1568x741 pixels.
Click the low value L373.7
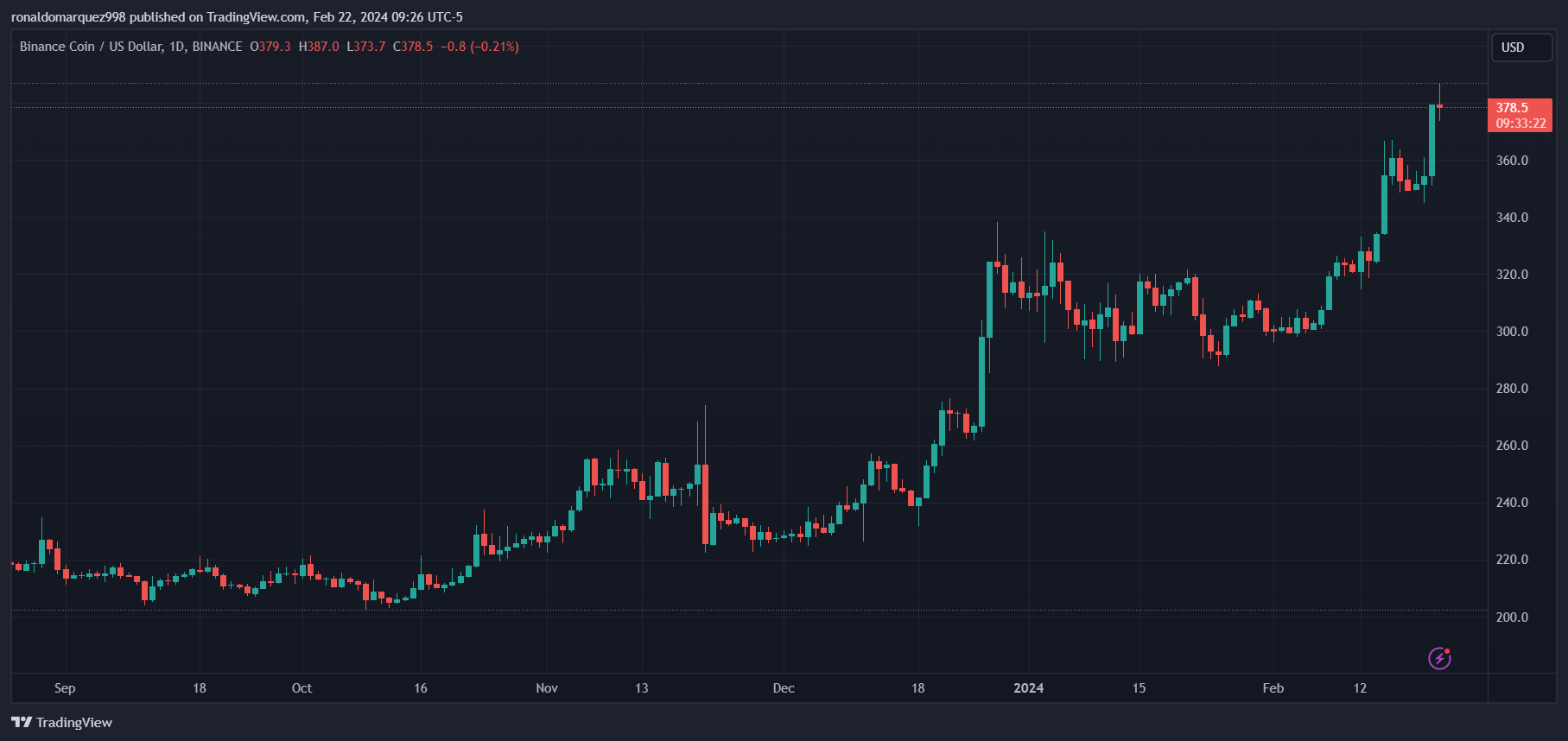(366, 47)
